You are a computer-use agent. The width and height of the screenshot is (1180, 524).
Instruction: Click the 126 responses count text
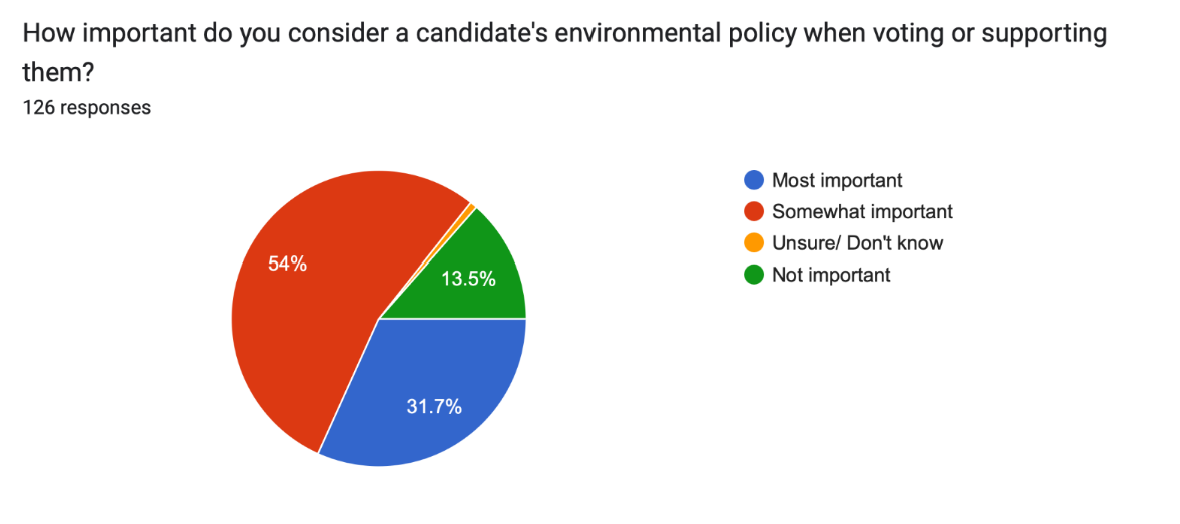(86, 107)
